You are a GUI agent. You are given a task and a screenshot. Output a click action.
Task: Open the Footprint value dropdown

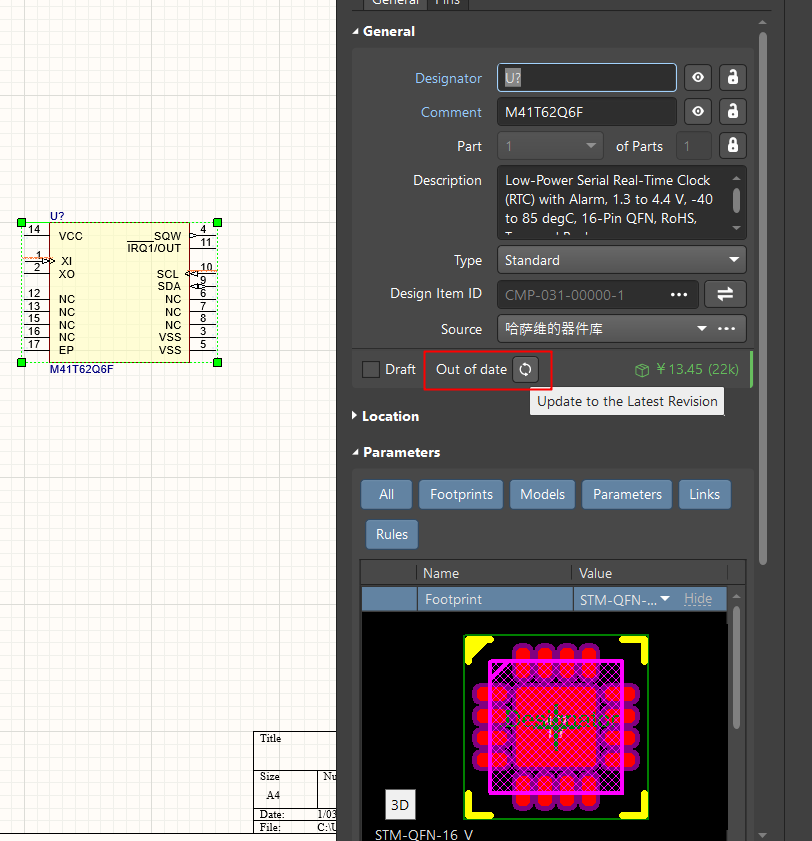click(x=665, y=599)
